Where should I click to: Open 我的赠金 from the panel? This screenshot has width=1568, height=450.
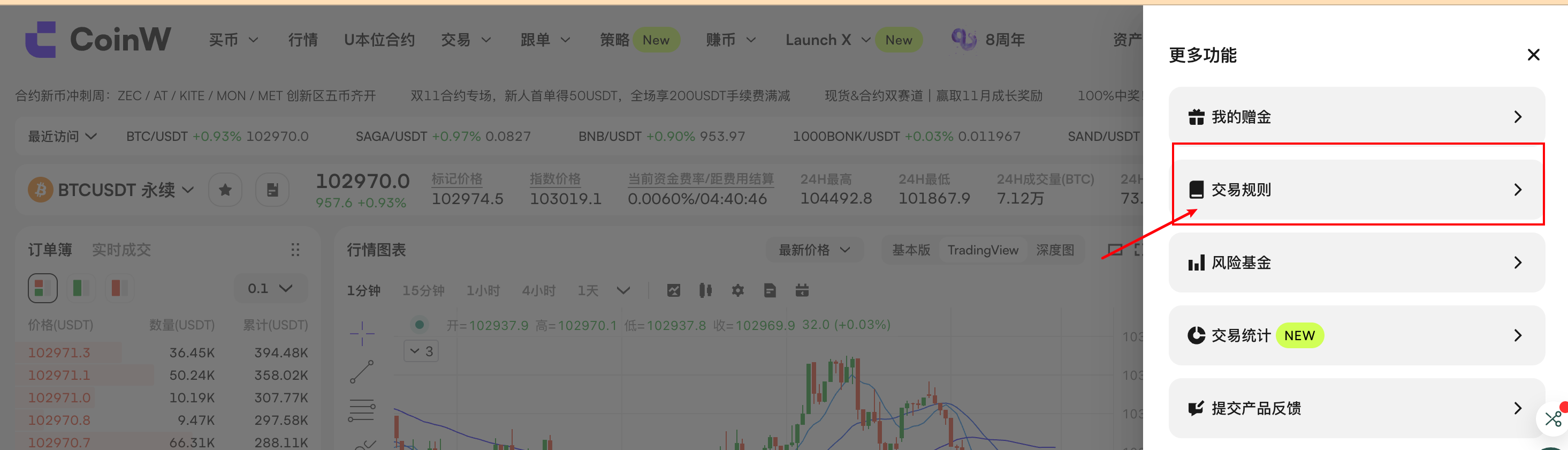click(x=1356, y=117)
